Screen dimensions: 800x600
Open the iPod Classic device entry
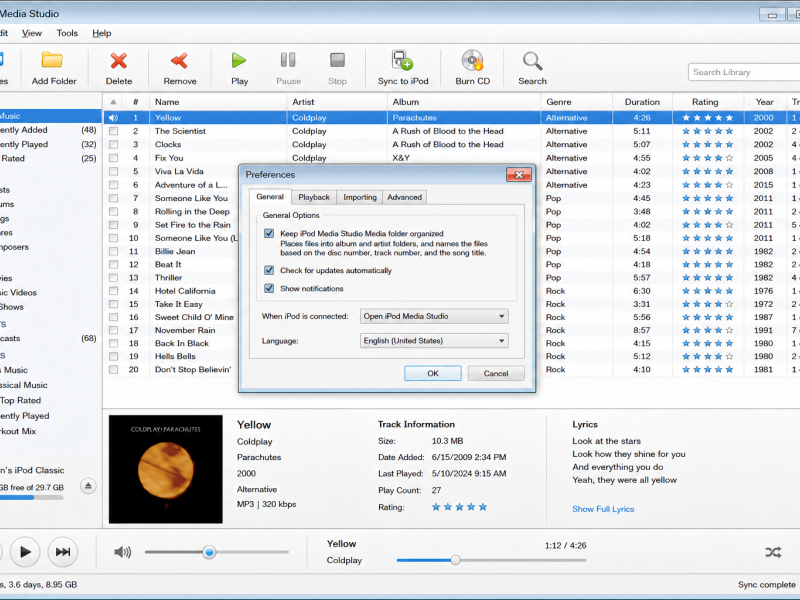(32, 470)
